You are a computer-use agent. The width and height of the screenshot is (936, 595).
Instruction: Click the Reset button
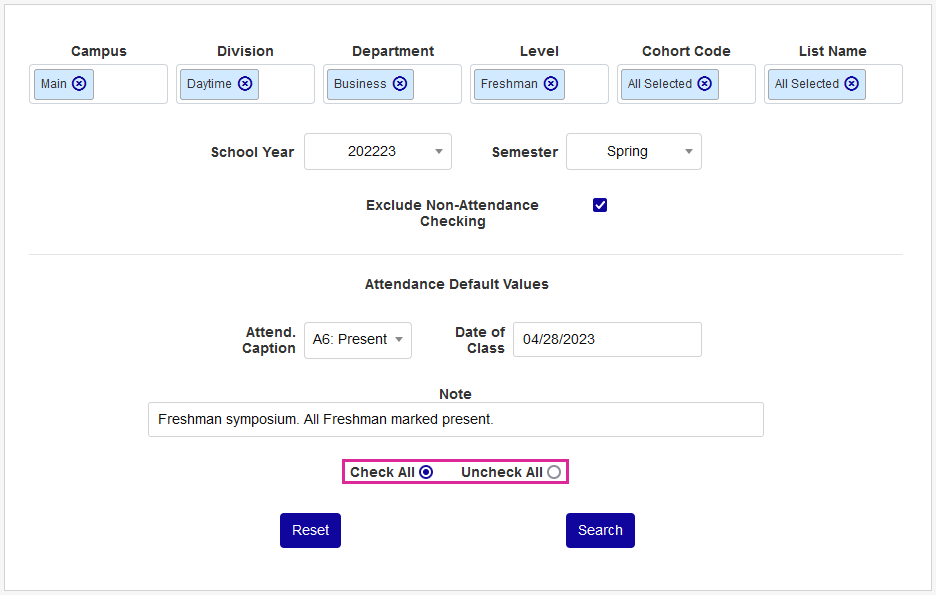[x=310, y=531]
